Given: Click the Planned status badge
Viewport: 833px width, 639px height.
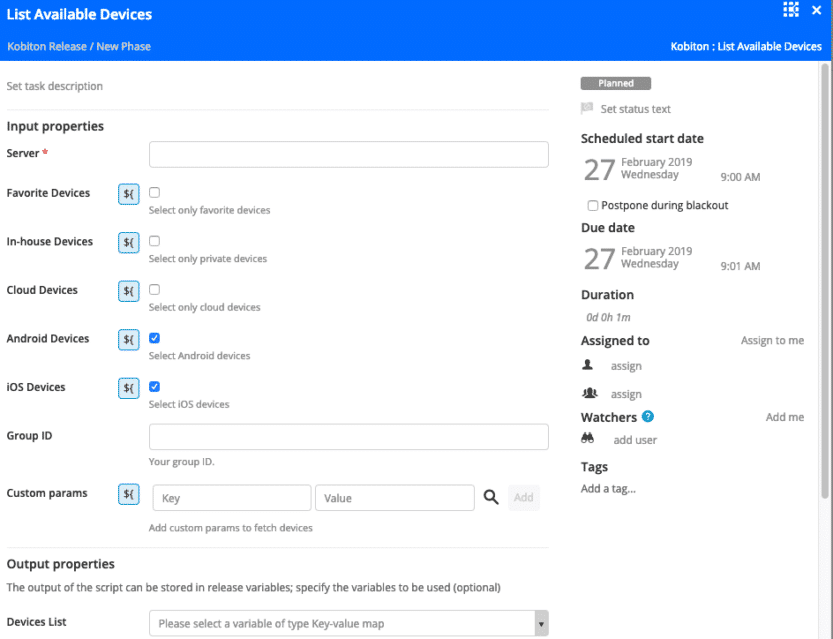Looking at the screenshot, I should pyautogui.click(x=615, y=84).
